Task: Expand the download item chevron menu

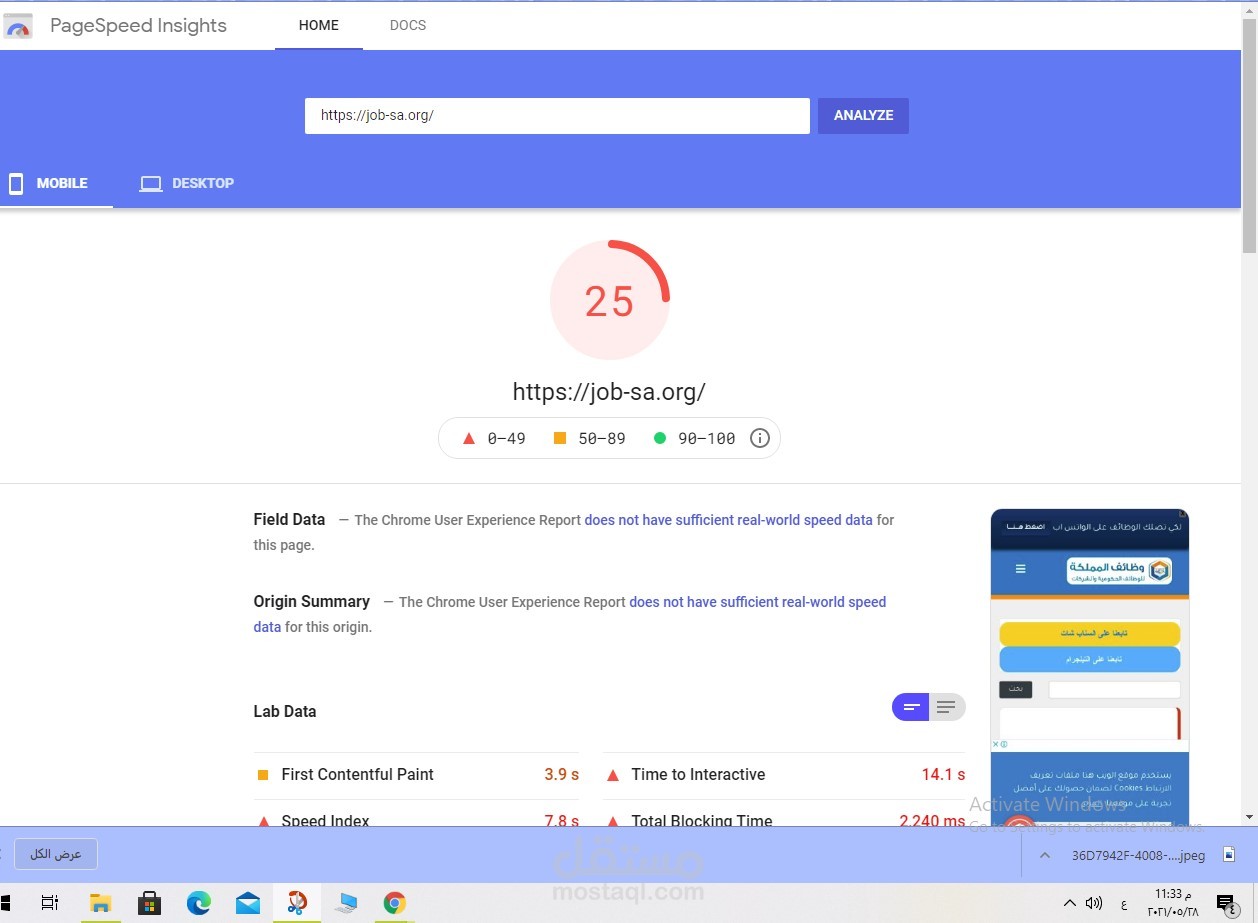Action: point(1045,855)
